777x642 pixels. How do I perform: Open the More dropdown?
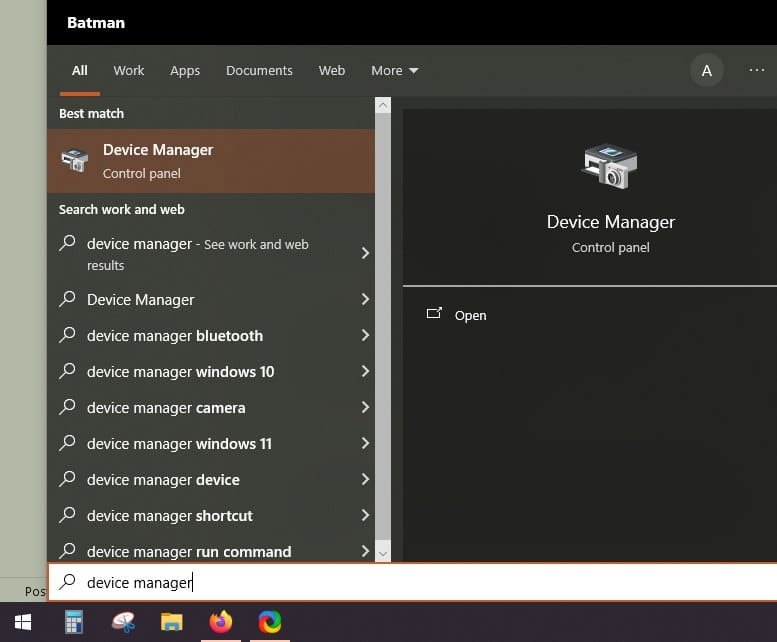394,70
